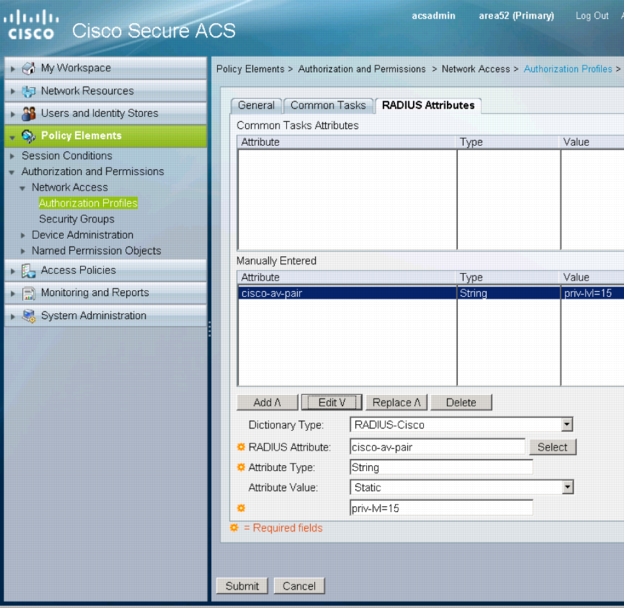The width and height of the screenshot is (626, 609).
Task: Submit the authorization profile
Action: click(x=242, y=586)
